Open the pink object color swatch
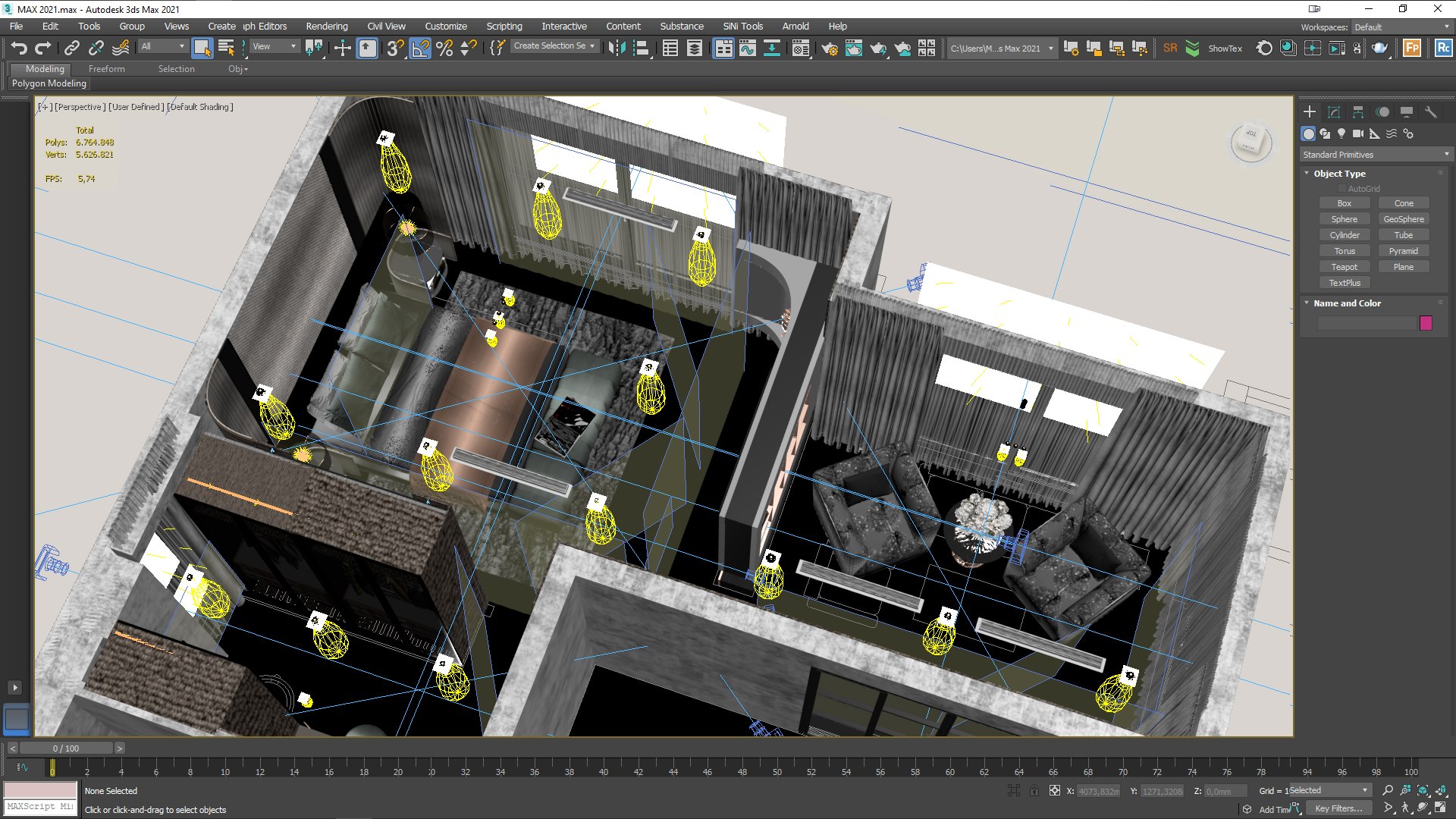 [x=1426, y=323]
